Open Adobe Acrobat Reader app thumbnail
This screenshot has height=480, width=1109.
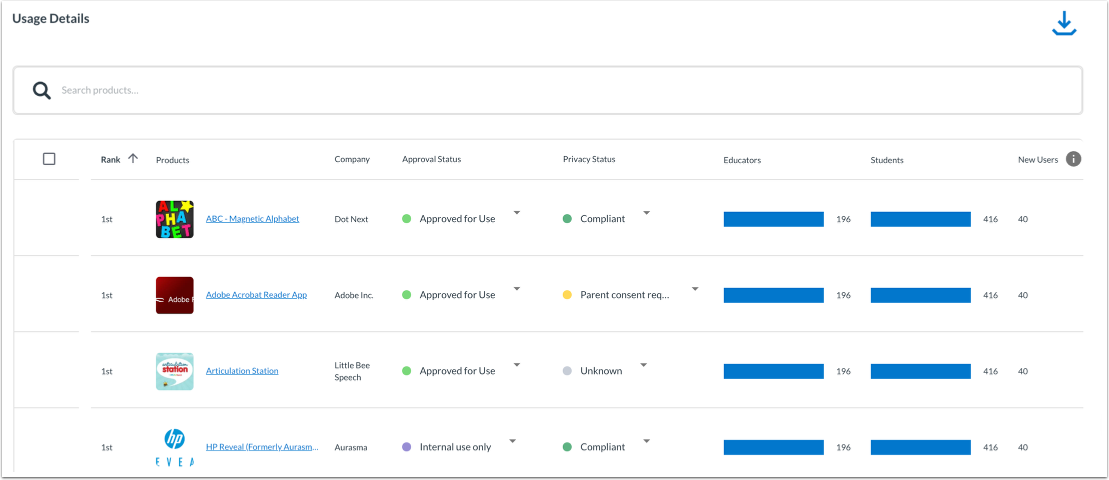click(x=175, y=295)
